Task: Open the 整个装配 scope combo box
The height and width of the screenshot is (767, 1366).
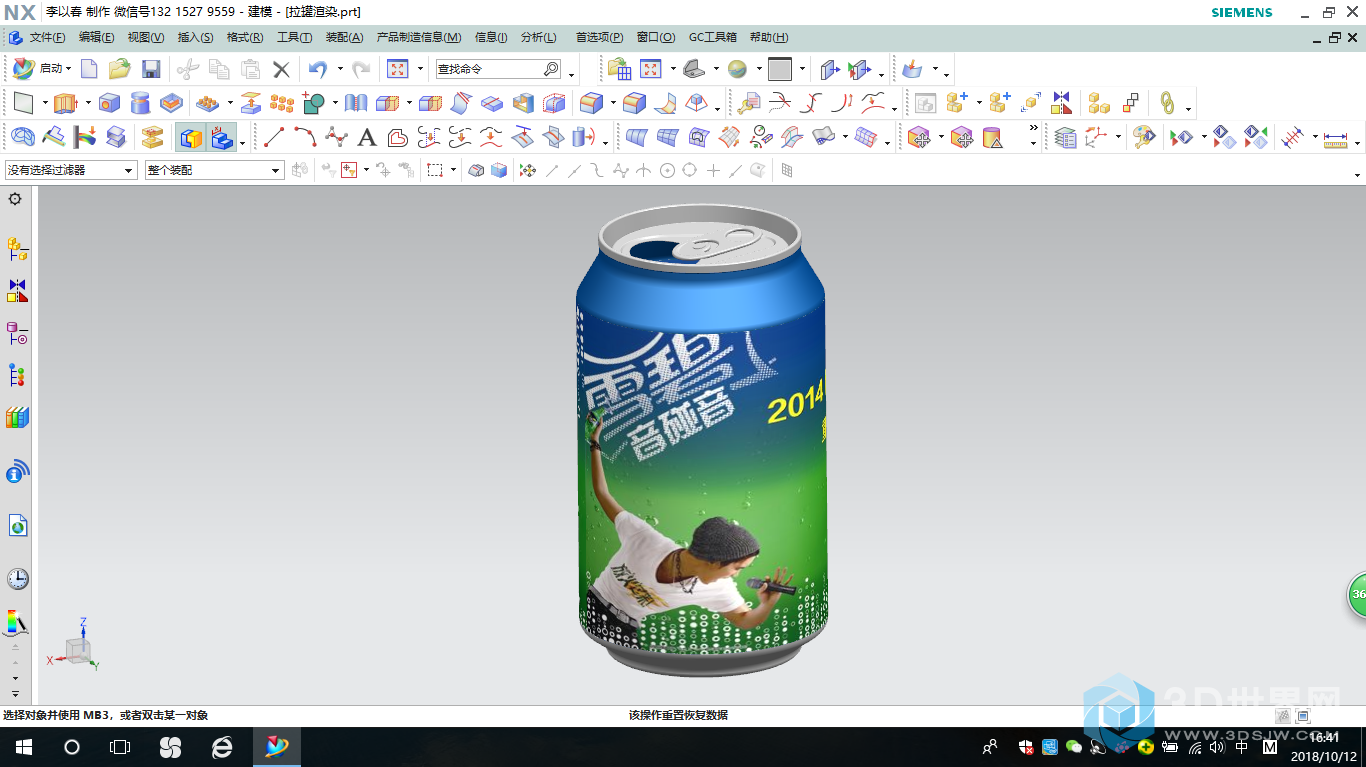Action: 214,170
